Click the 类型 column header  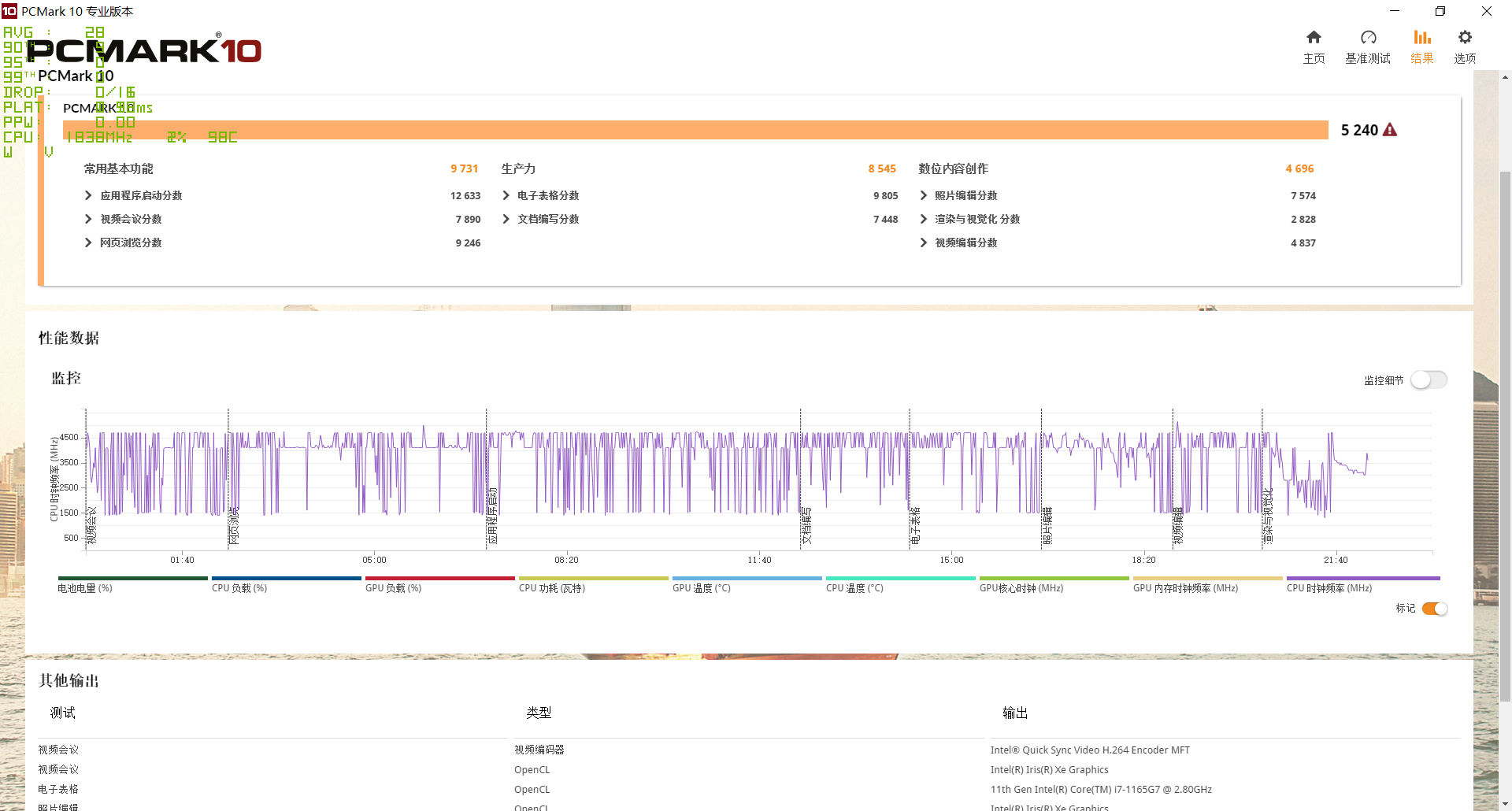point(539,713)
